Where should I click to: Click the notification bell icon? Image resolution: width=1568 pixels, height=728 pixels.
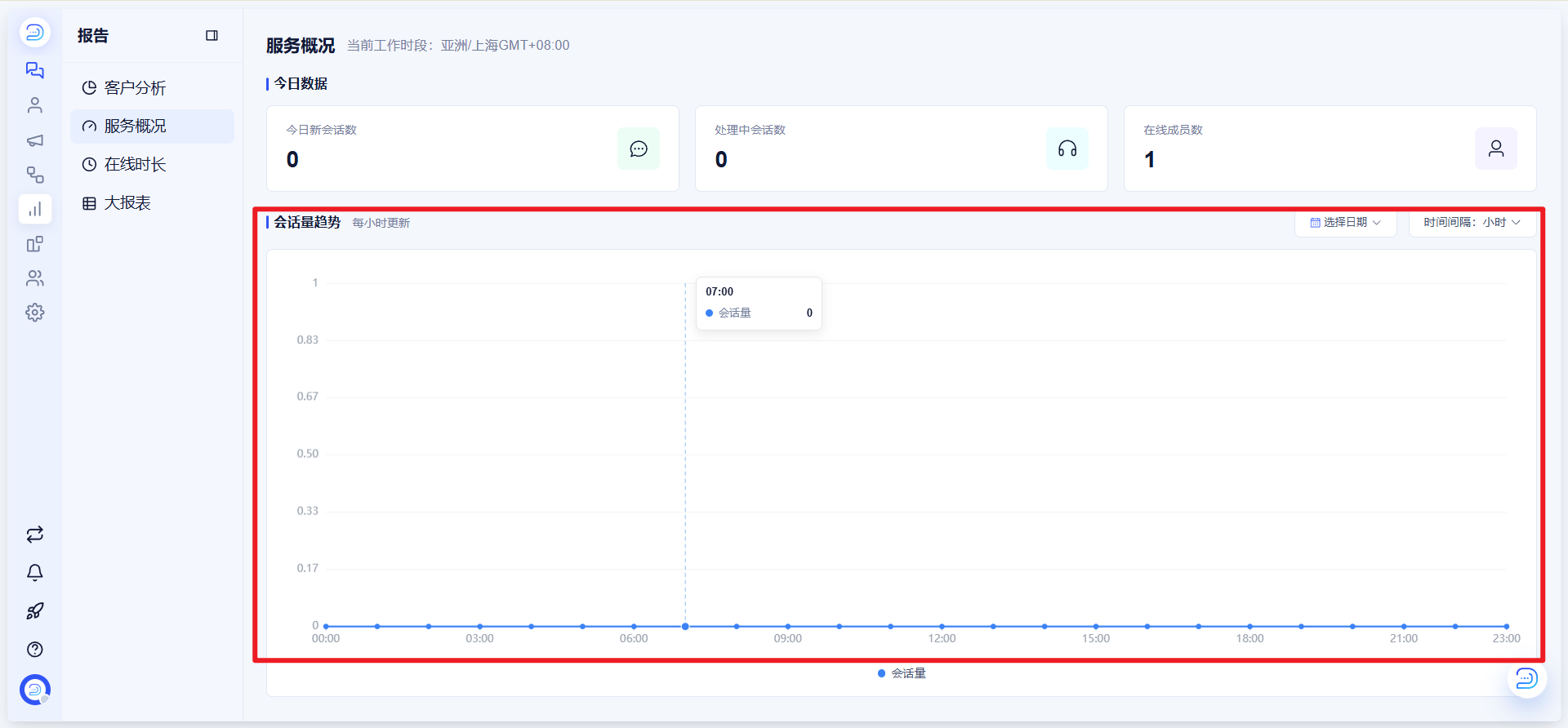34,573
